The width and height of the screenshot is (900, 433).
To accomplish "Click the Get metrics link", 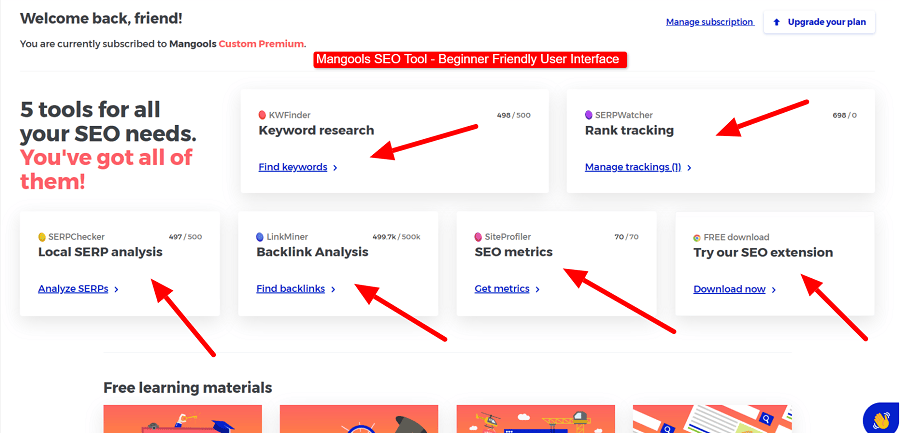I will [502, 289].
